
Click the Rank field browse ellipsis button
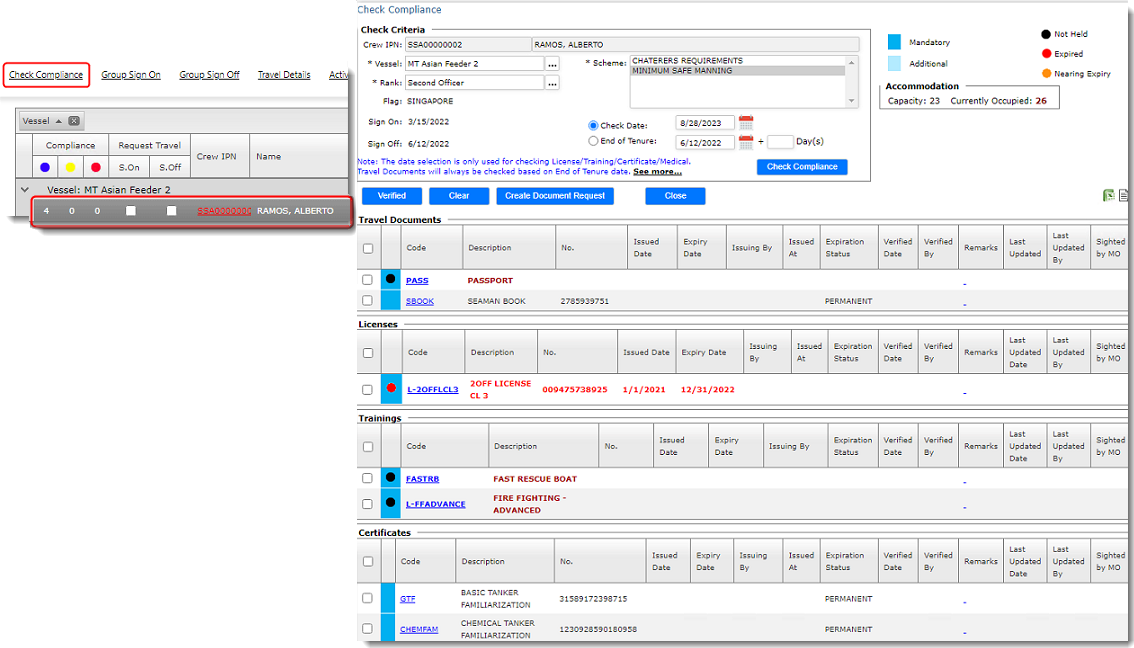551,83
